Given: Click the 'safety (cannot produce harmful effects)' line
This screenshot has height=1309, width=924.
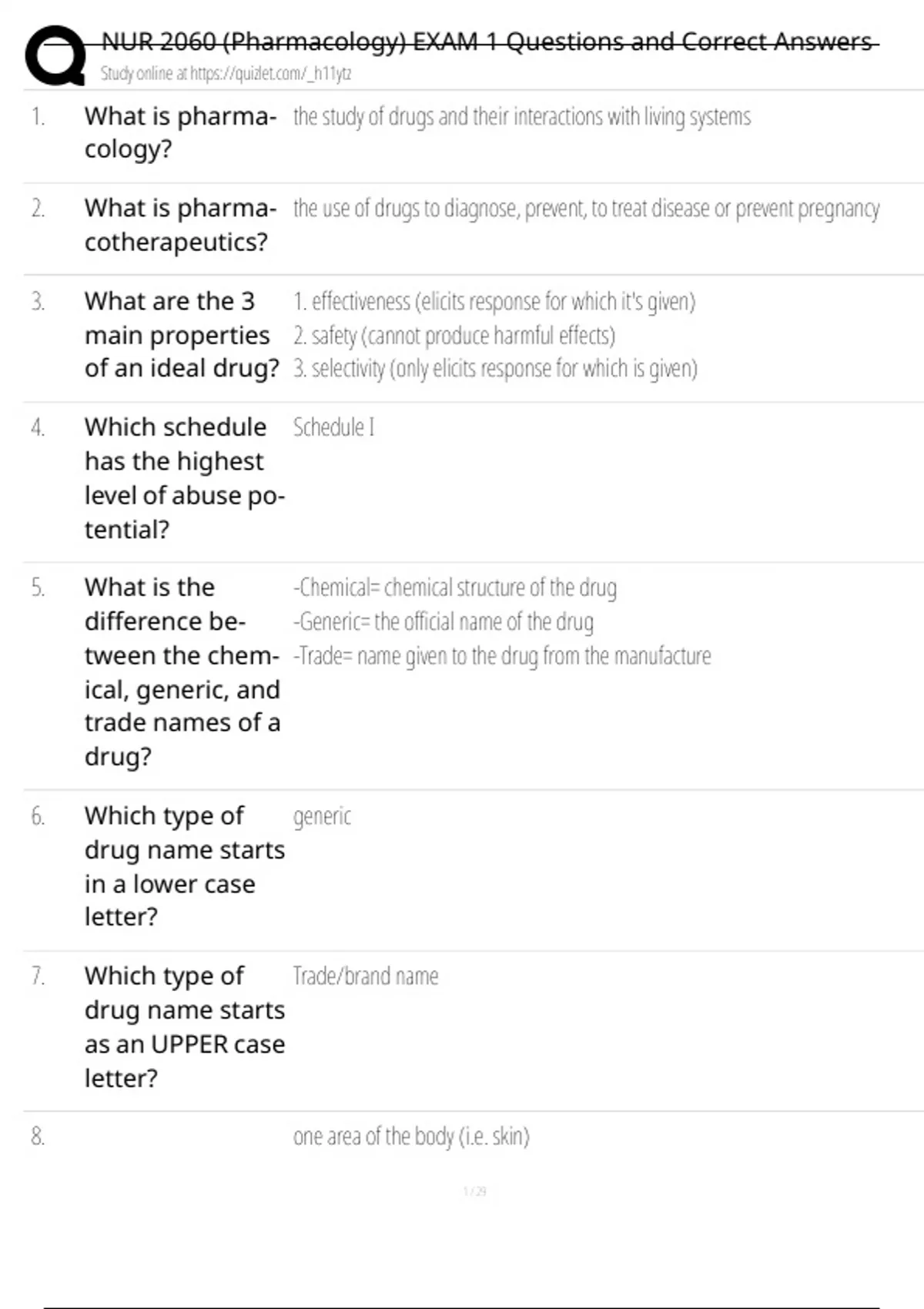Looking at the screenshot, I should (454, 336).
